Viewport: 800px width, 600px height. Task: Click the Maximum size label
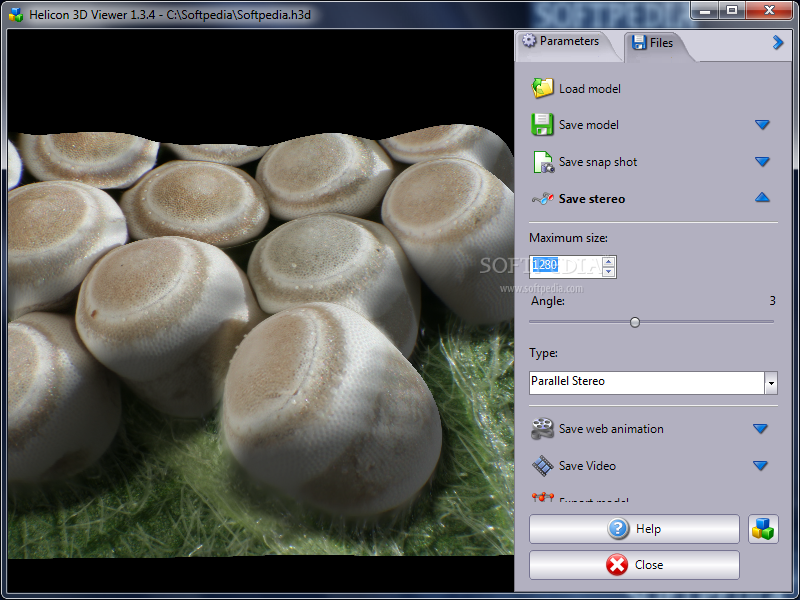568,238
